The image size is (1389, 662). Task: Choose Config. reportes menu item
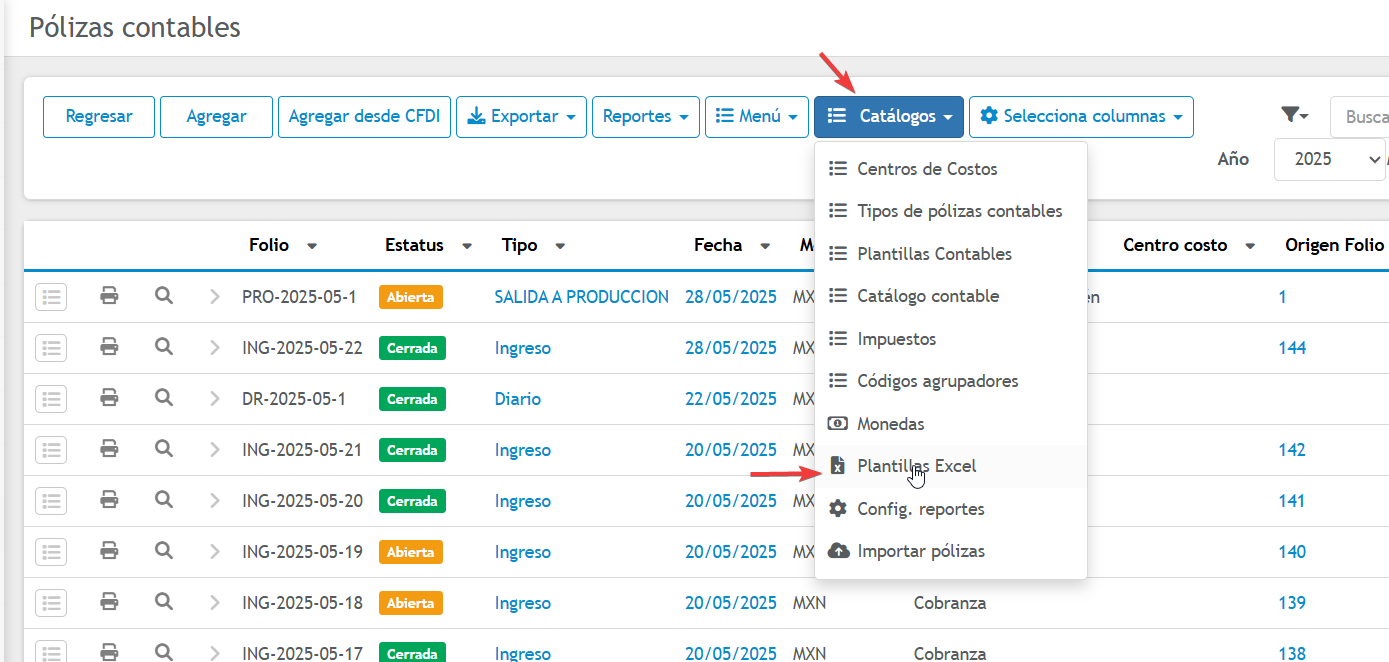point(951,509)
